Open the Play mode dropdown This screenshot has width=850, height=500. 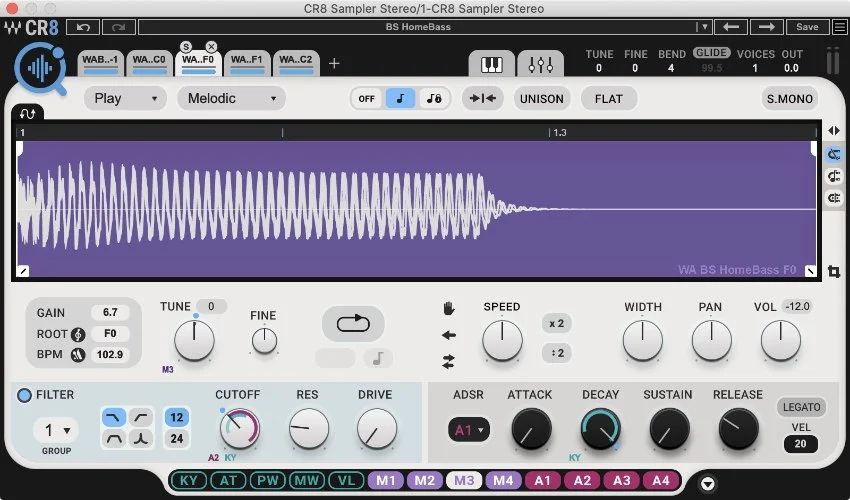tap(125, 98)
